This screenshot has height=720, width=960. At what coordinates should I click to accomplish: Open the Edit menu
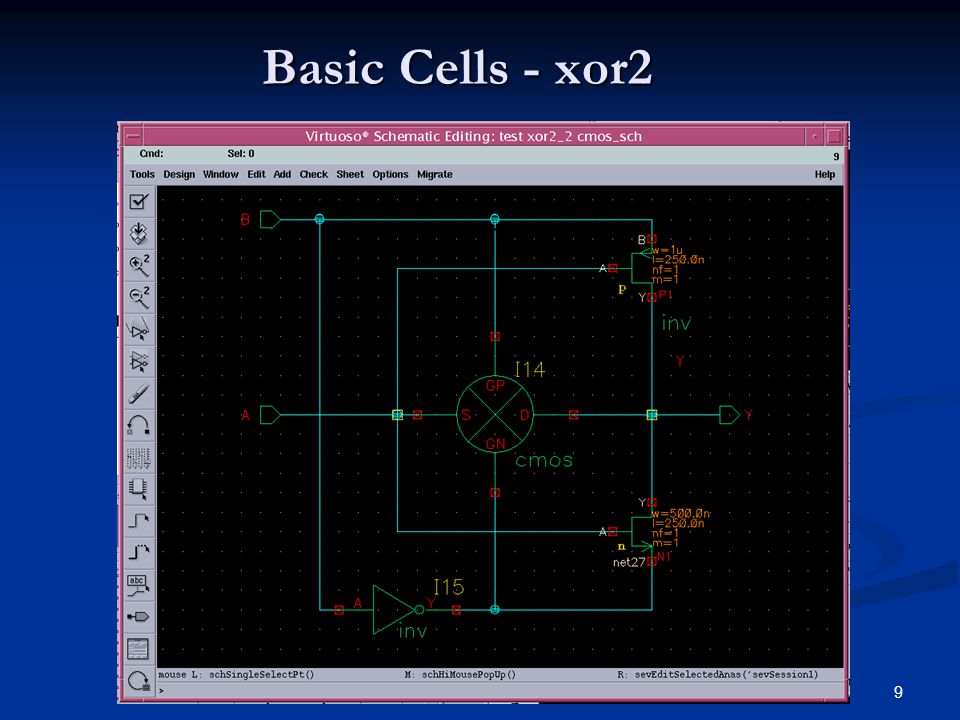pos(256,174)
